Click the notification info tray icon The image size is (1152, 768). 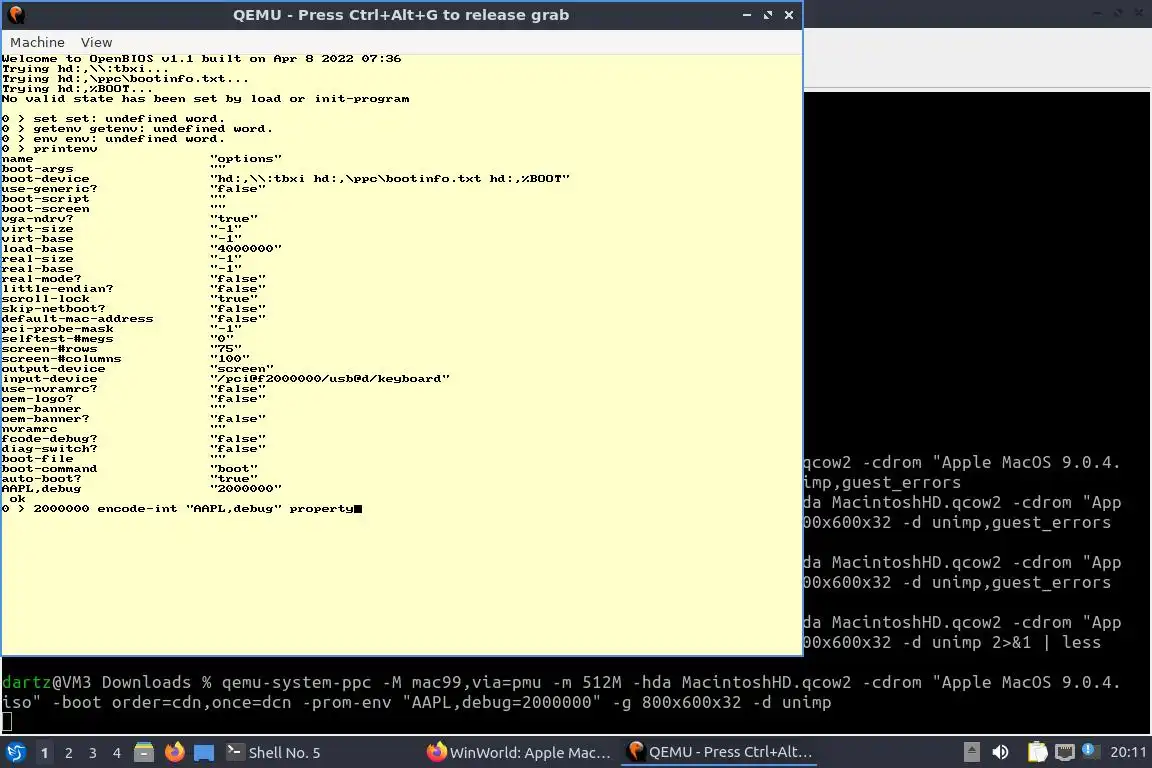(x=1091, y=751)
